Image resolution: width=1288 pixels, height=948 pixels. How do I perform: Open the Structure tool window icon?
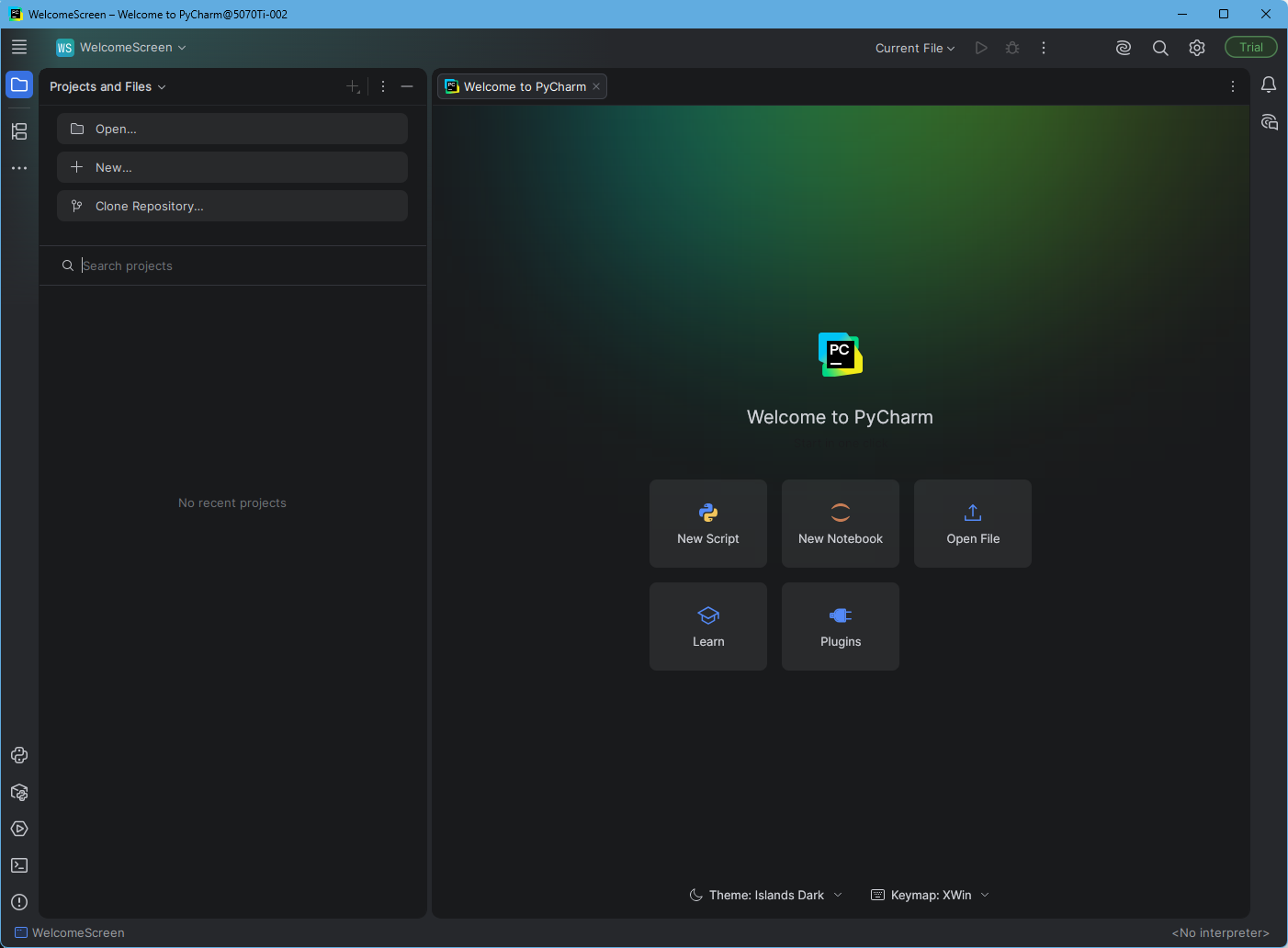[x=19, y=131]
